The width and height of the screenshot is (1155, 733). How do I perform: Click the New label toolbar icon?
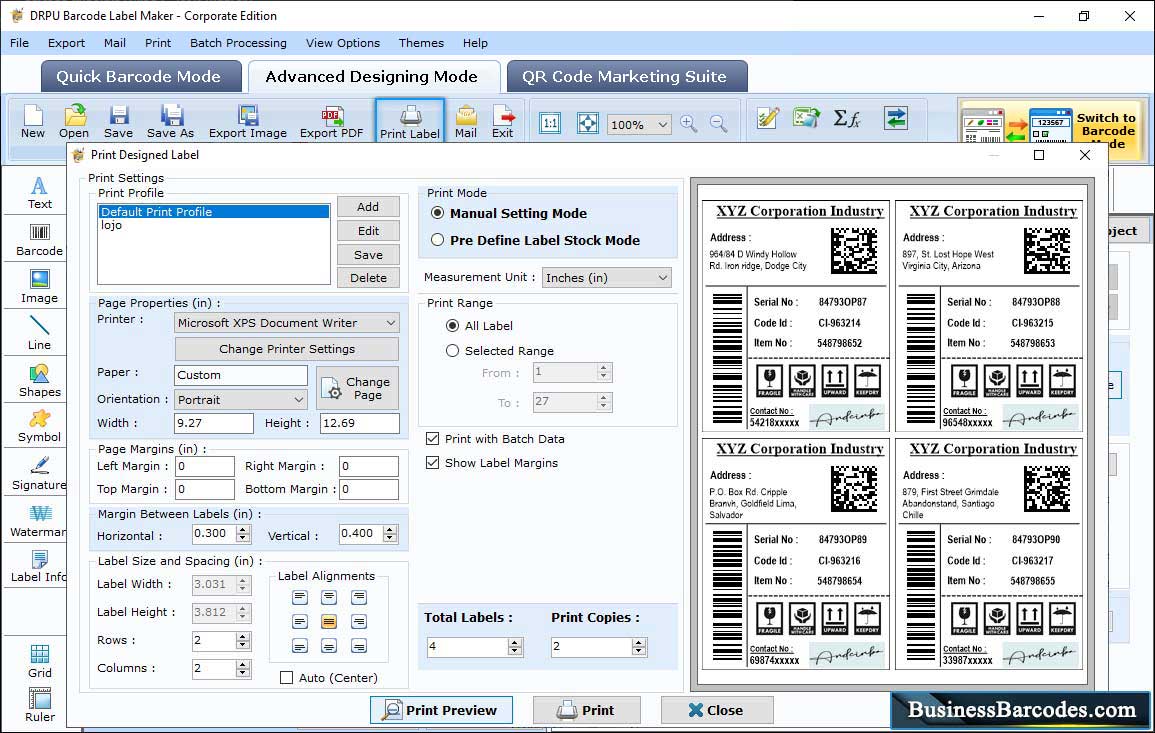click(x=32, y=122)
